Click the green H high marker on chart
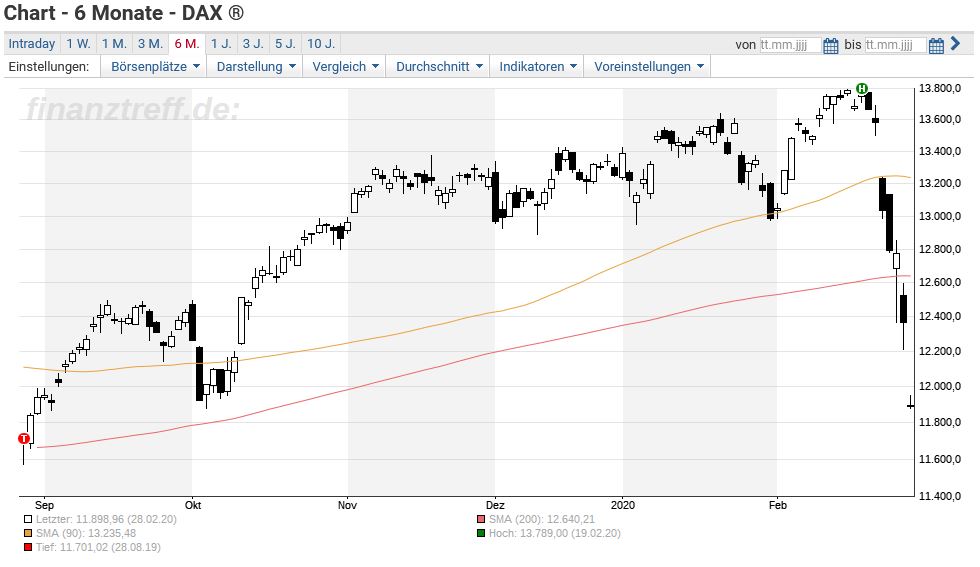 tap(862, 89)
